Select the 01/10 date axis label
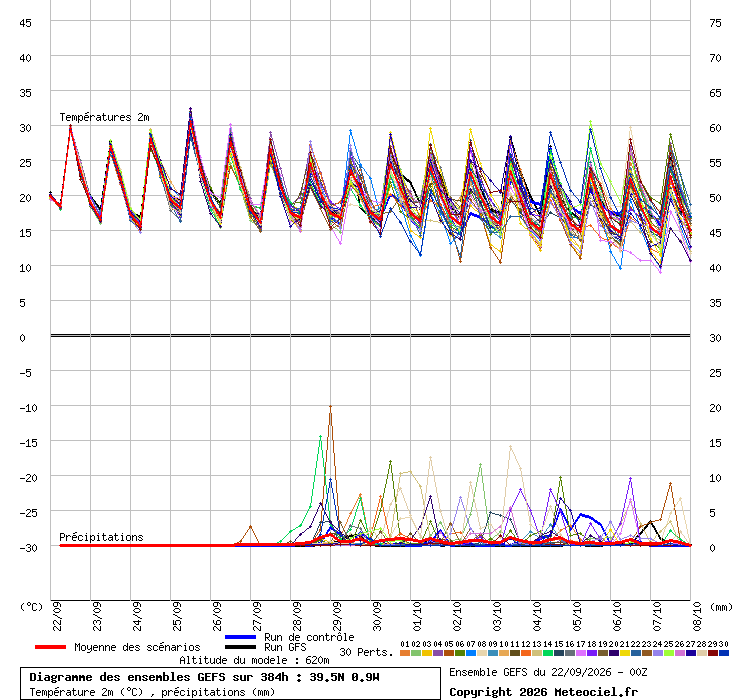Screen dimensions: 740x700 coord(417,616)
